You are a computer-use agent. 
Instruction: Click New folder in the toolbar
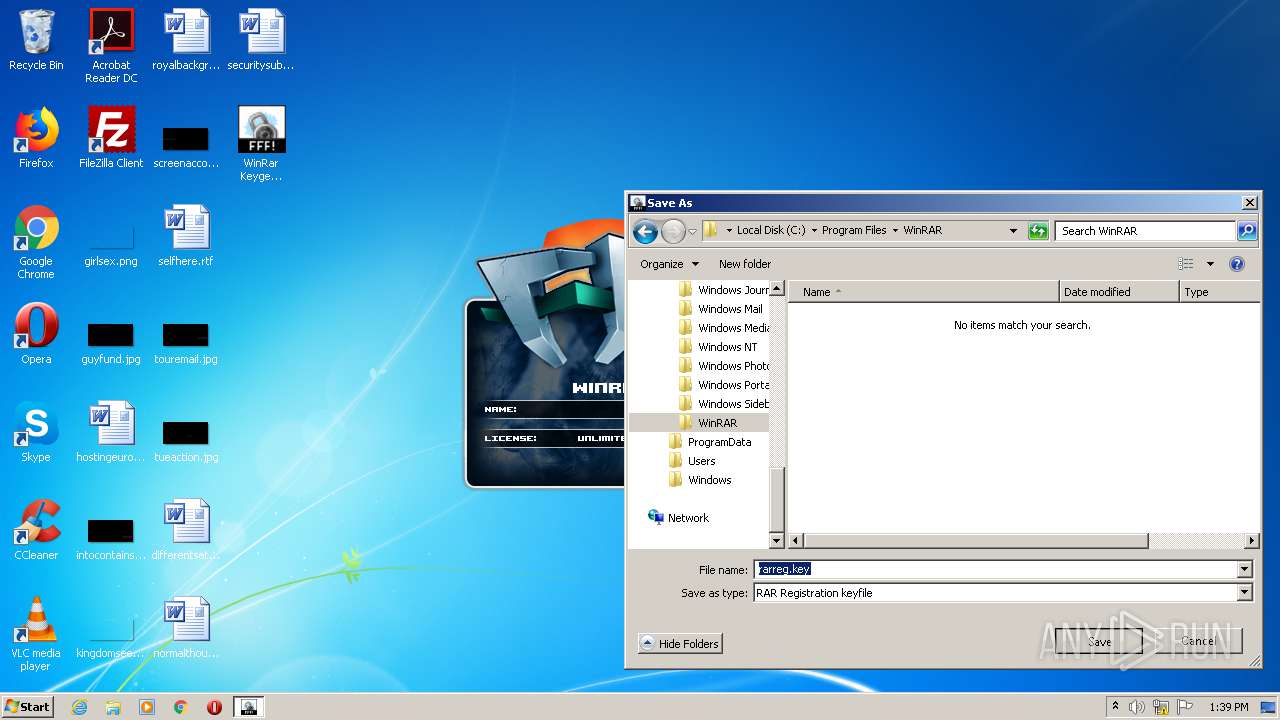click(x=745, y=264)
